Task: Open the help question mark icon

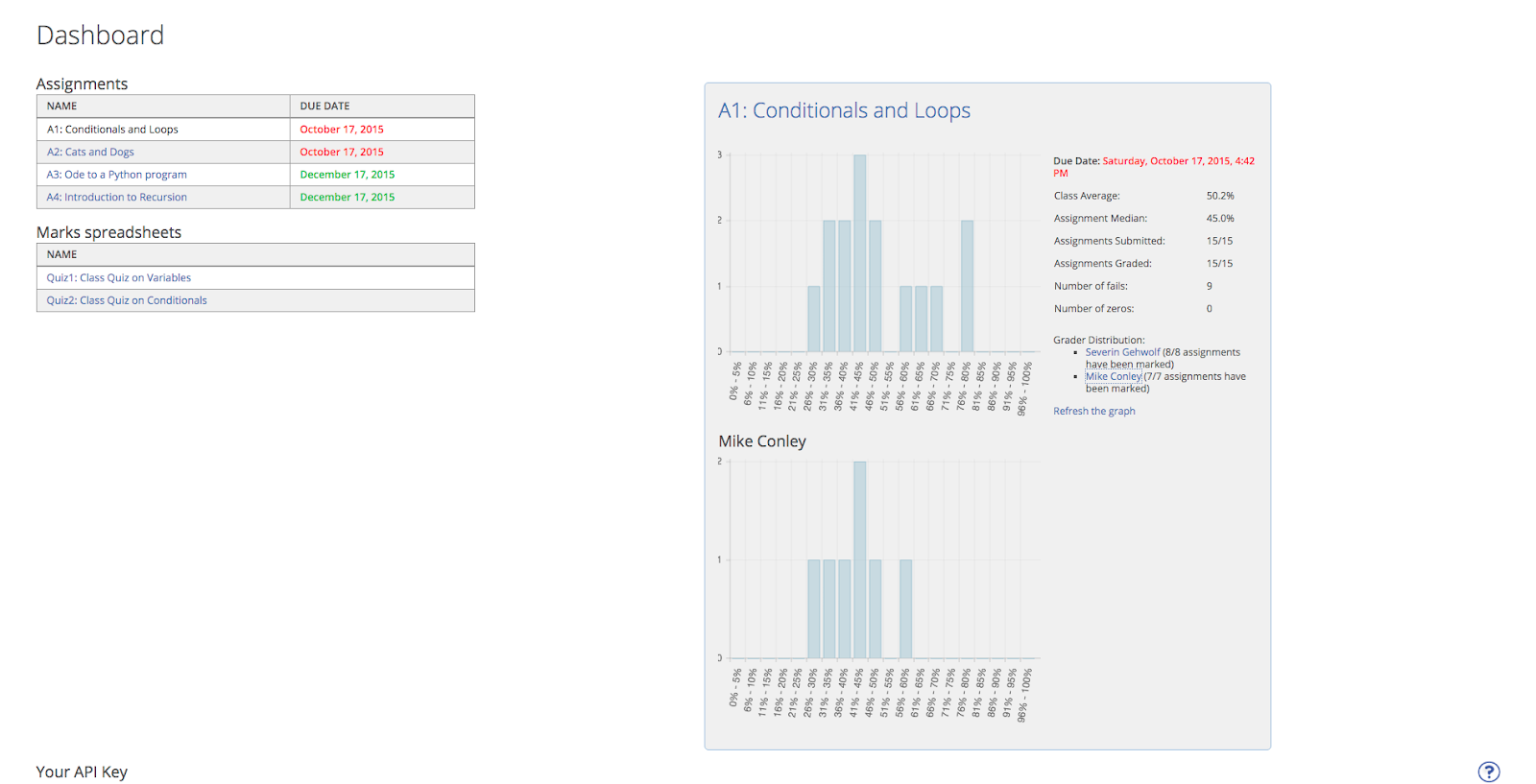Action: click(x=1488, y=772)
